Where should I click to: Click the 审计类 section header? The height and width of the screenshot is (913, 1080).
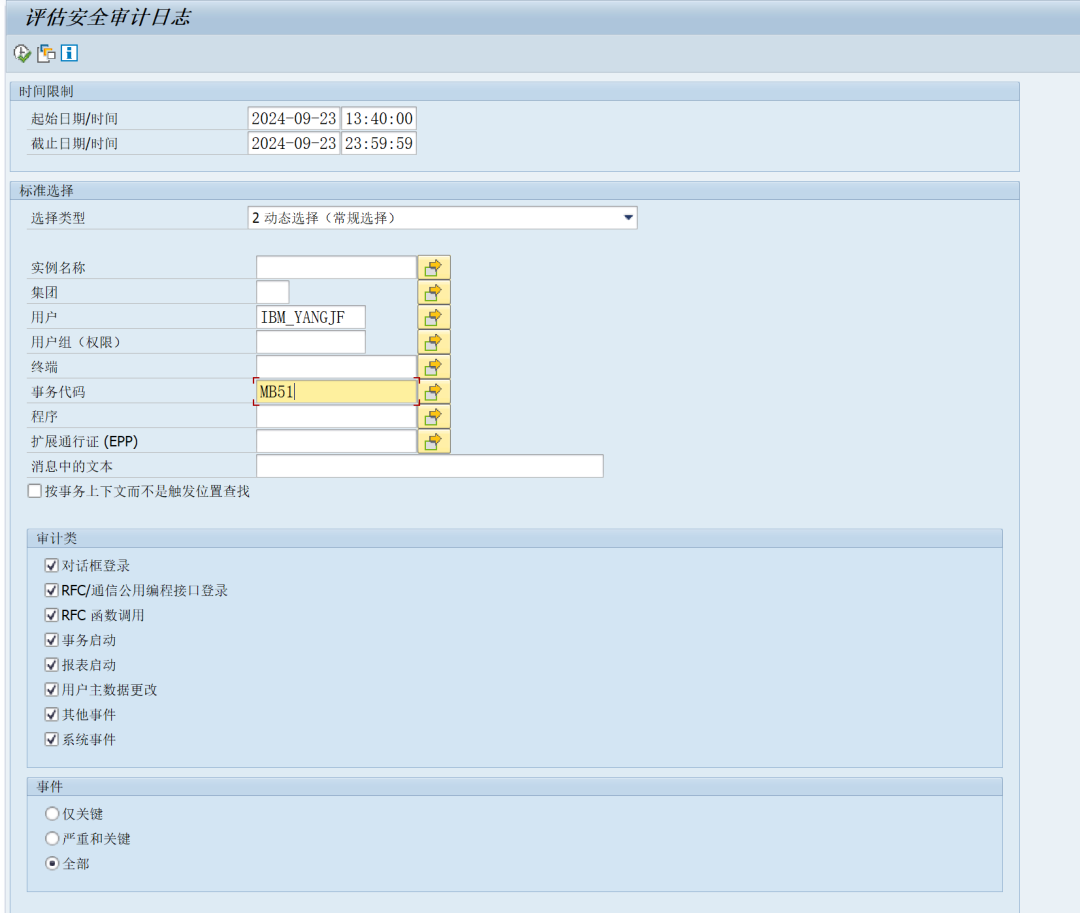tap(56, 538)
